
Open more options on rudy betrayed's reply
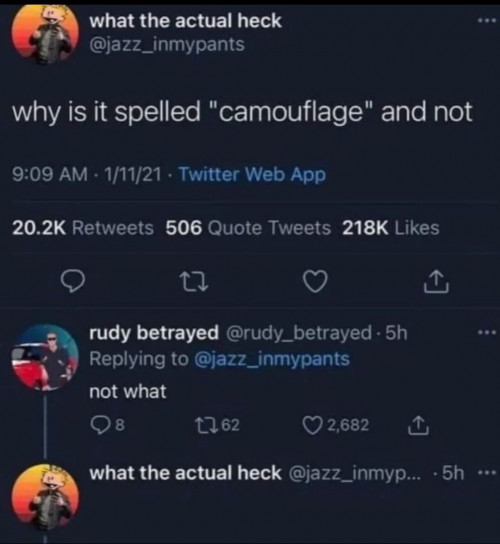pos(487,333)
